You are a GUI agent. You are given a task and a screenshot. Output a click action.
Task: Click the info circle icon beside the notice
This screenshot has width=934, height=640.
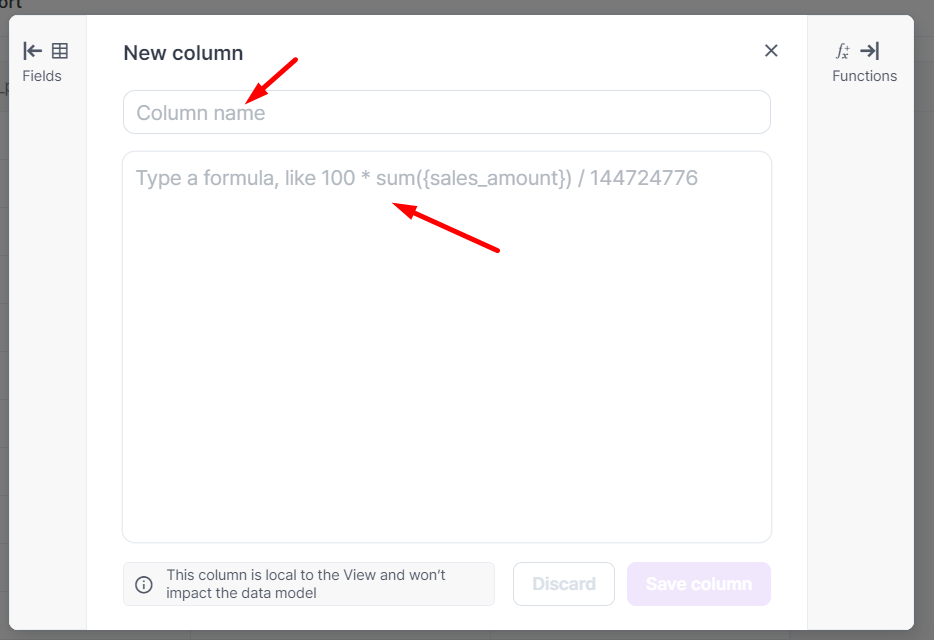click(144, 584)
